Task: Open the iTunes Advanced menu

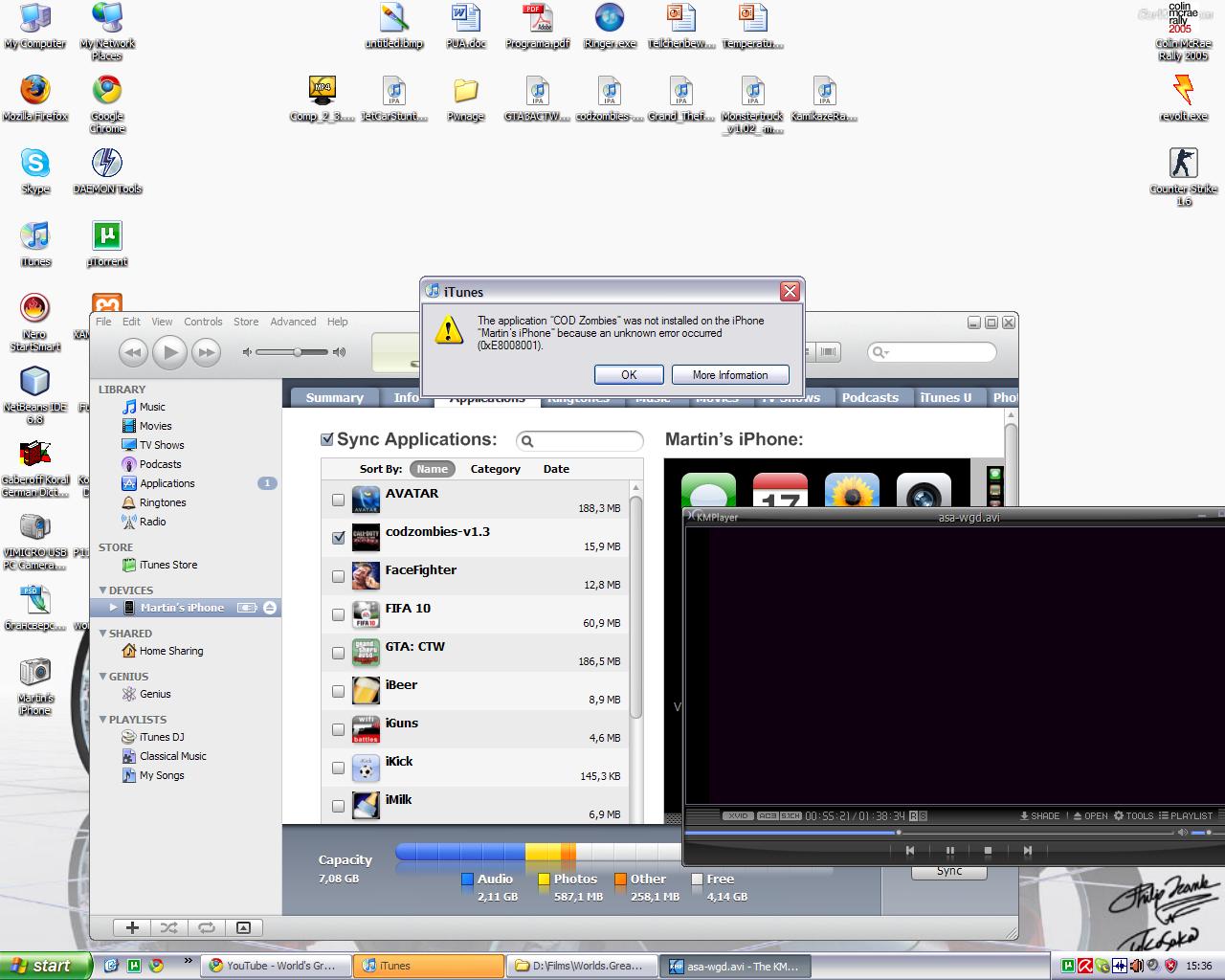Action: pos(293,322)
